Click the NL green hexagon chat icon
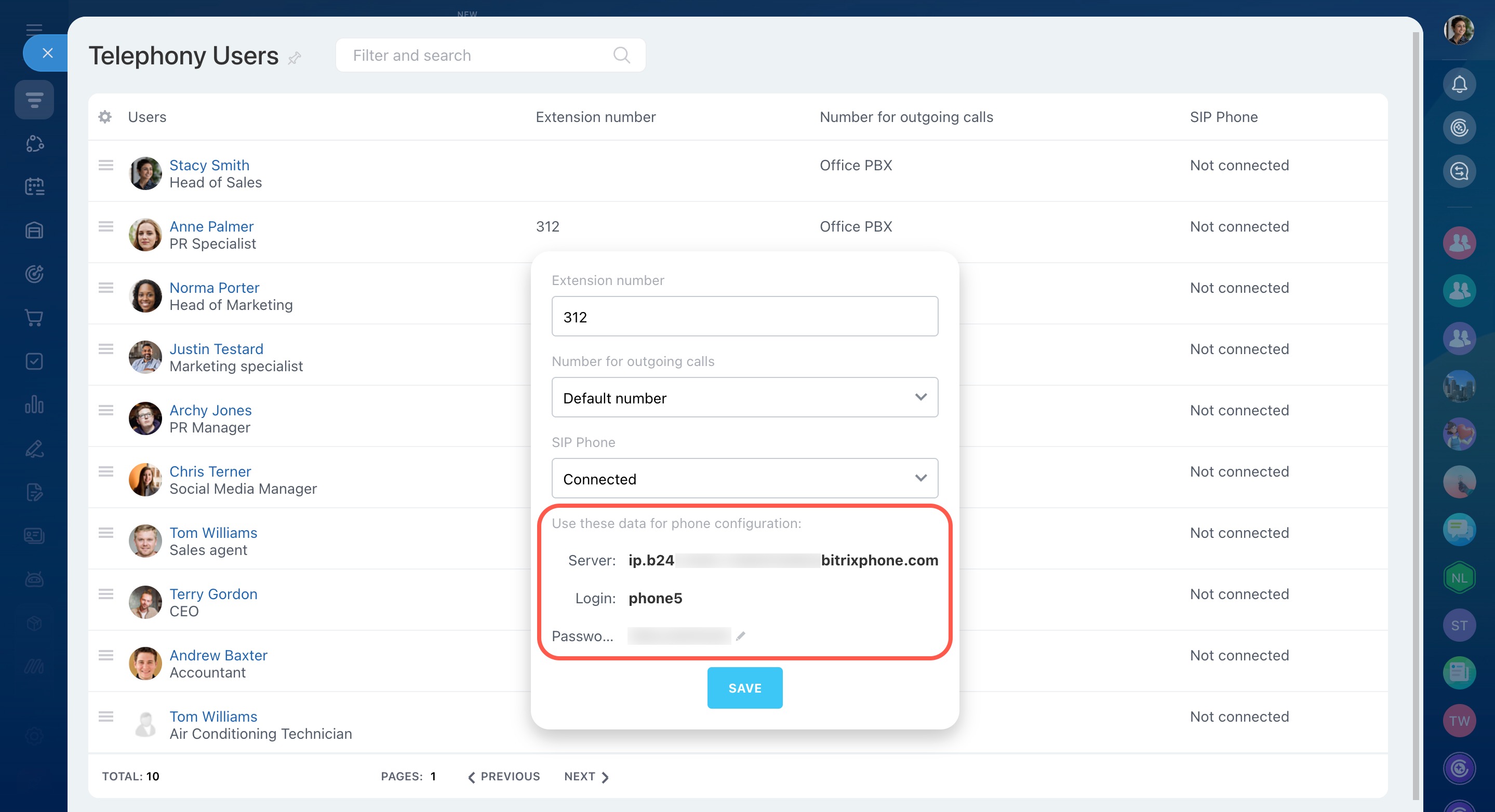The height and width of the screenshot is (812, 1495). tap(1459, 578)
